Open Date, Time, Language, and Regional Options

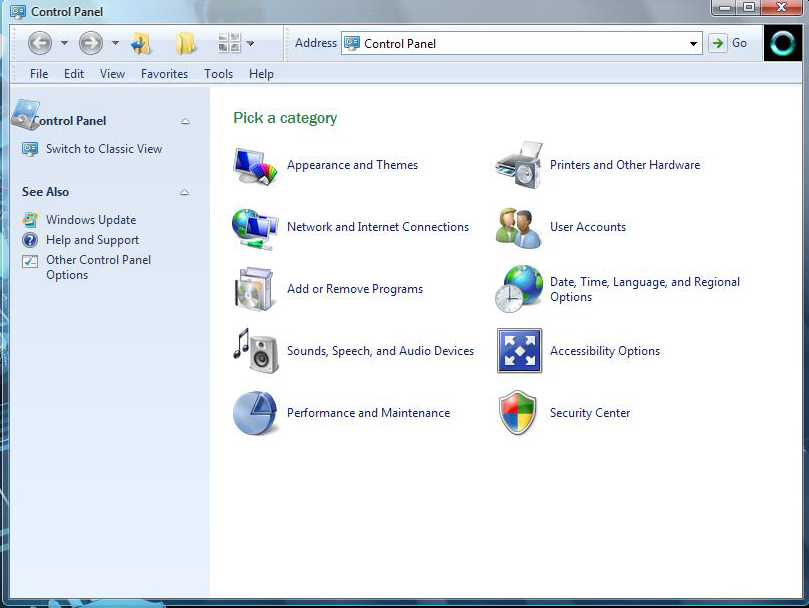(x=645, y=289)
